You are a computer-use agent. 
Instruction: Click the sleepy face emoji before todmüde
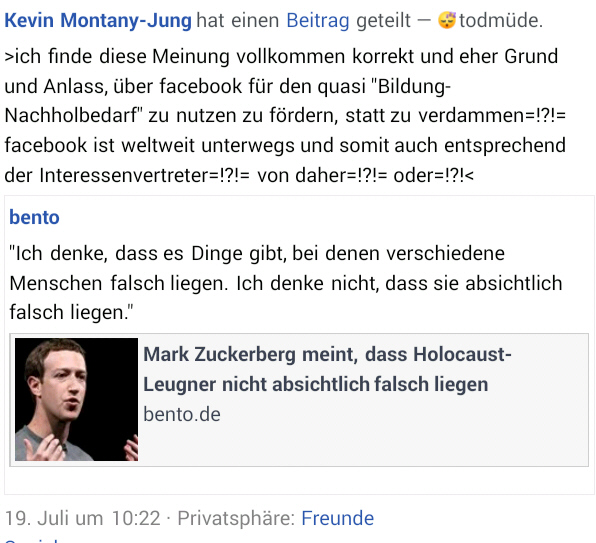447,20
